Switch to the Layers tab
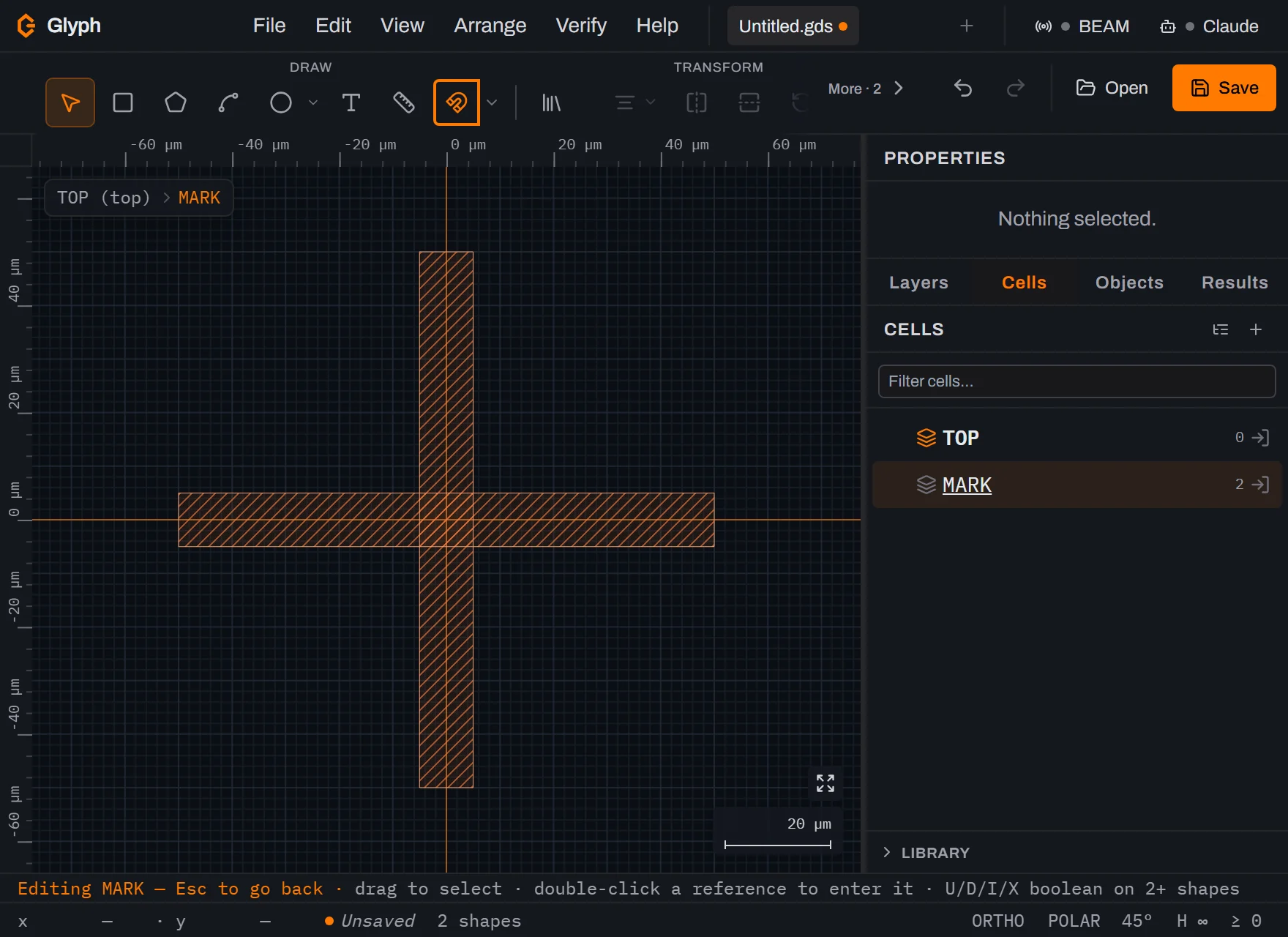Image resolution: width=1288 pixels, height=937 pixels. [x=918, y=283]
